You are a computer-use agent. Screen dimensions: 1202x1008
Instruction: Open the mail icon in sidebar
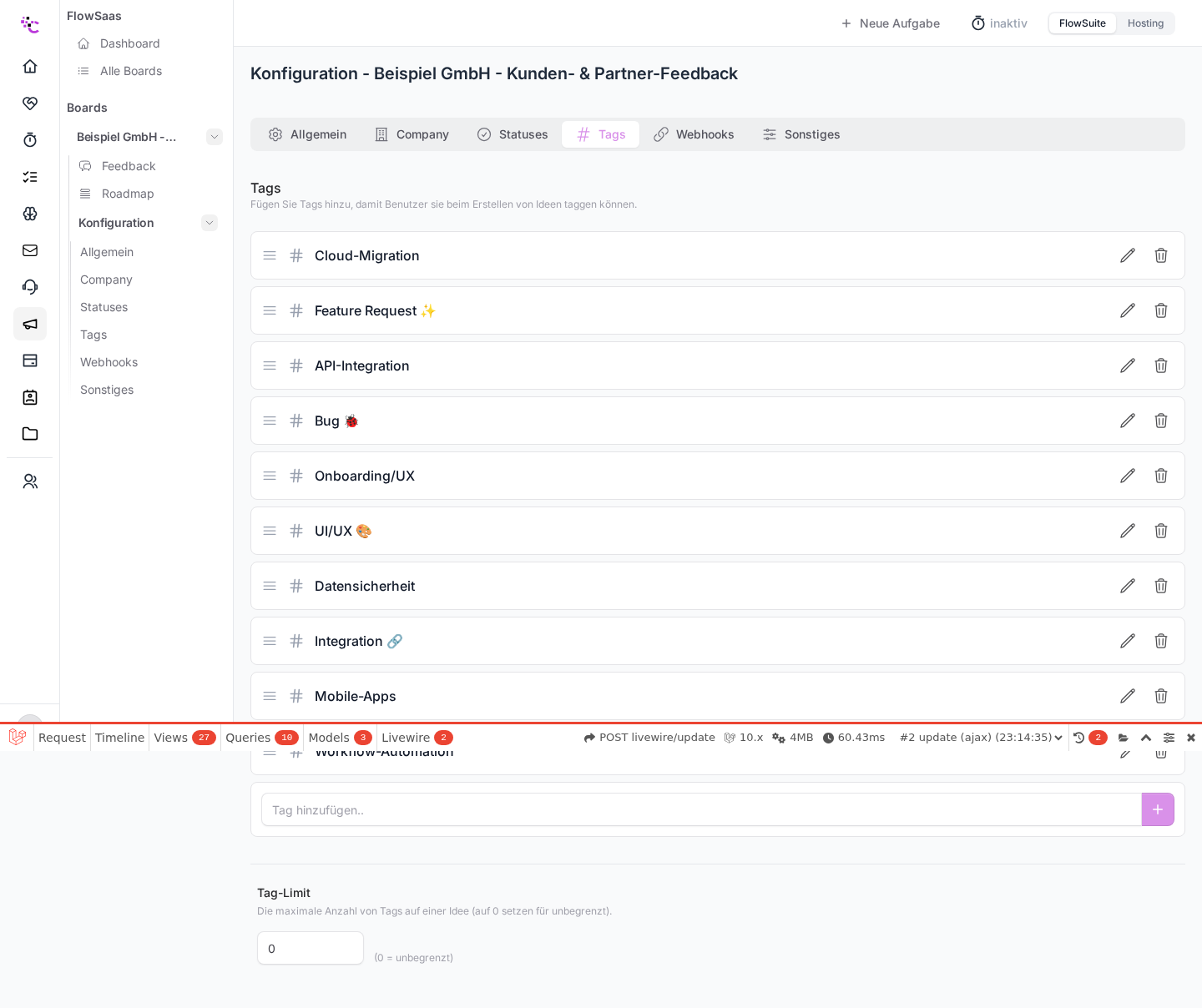click(30, 250)
